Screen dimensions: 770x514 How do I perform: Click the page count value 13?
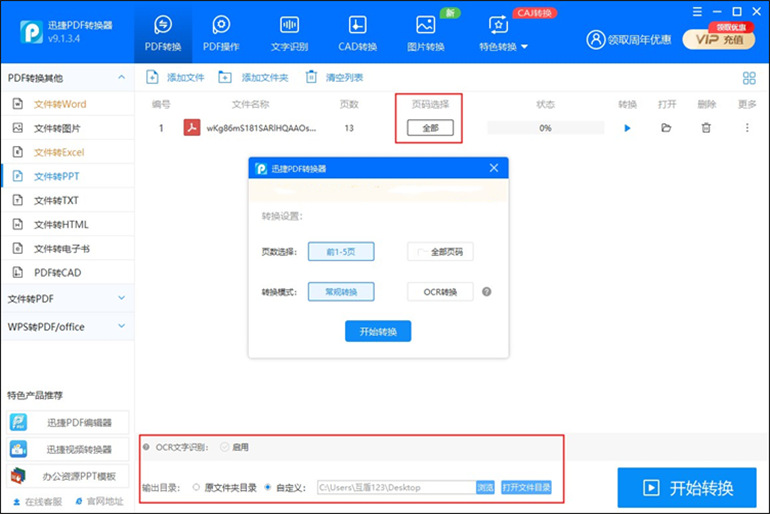click(349, 128)
